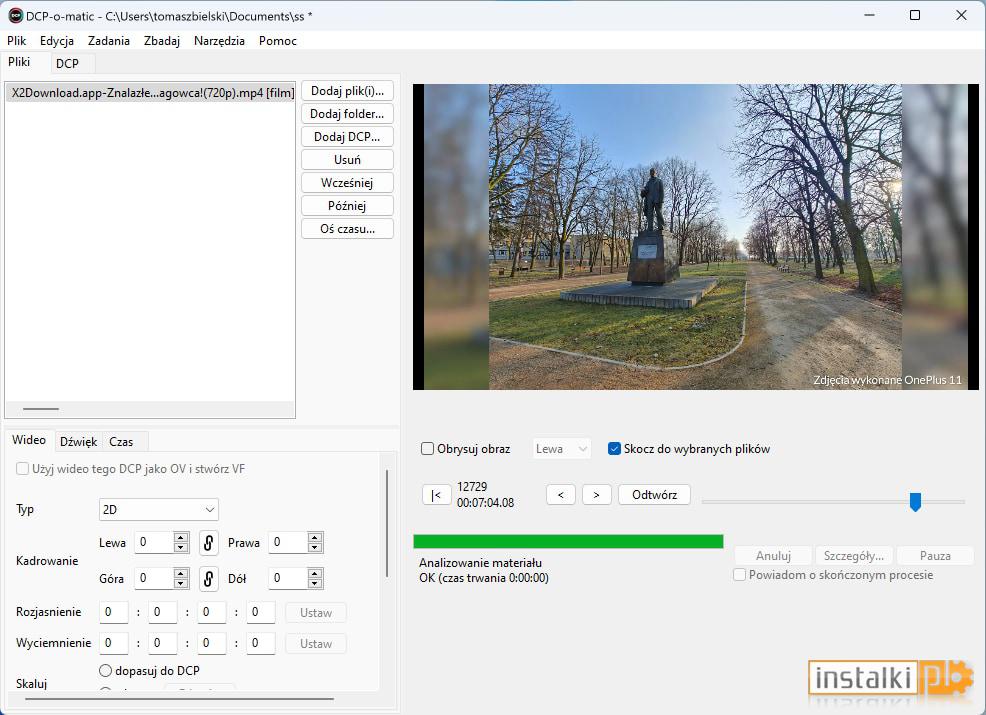
Task: Increase the Prawa crop value spinner
Action: (315, 537)
